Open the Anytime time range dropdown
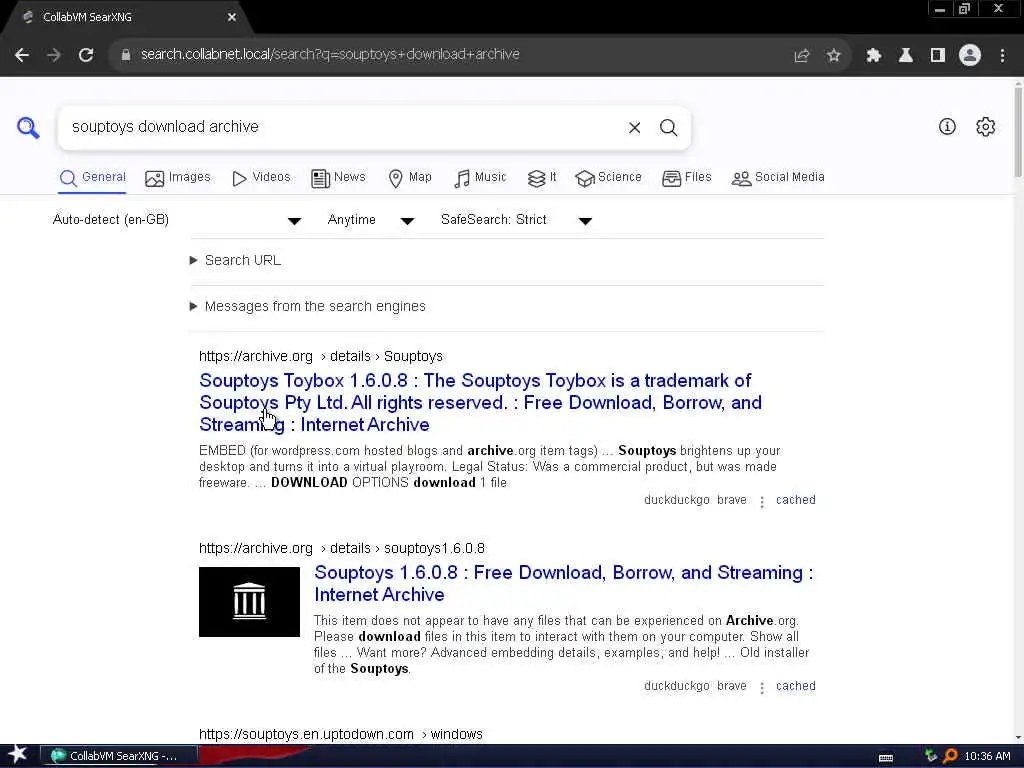 pyautogui.click(x=370, y=220)
